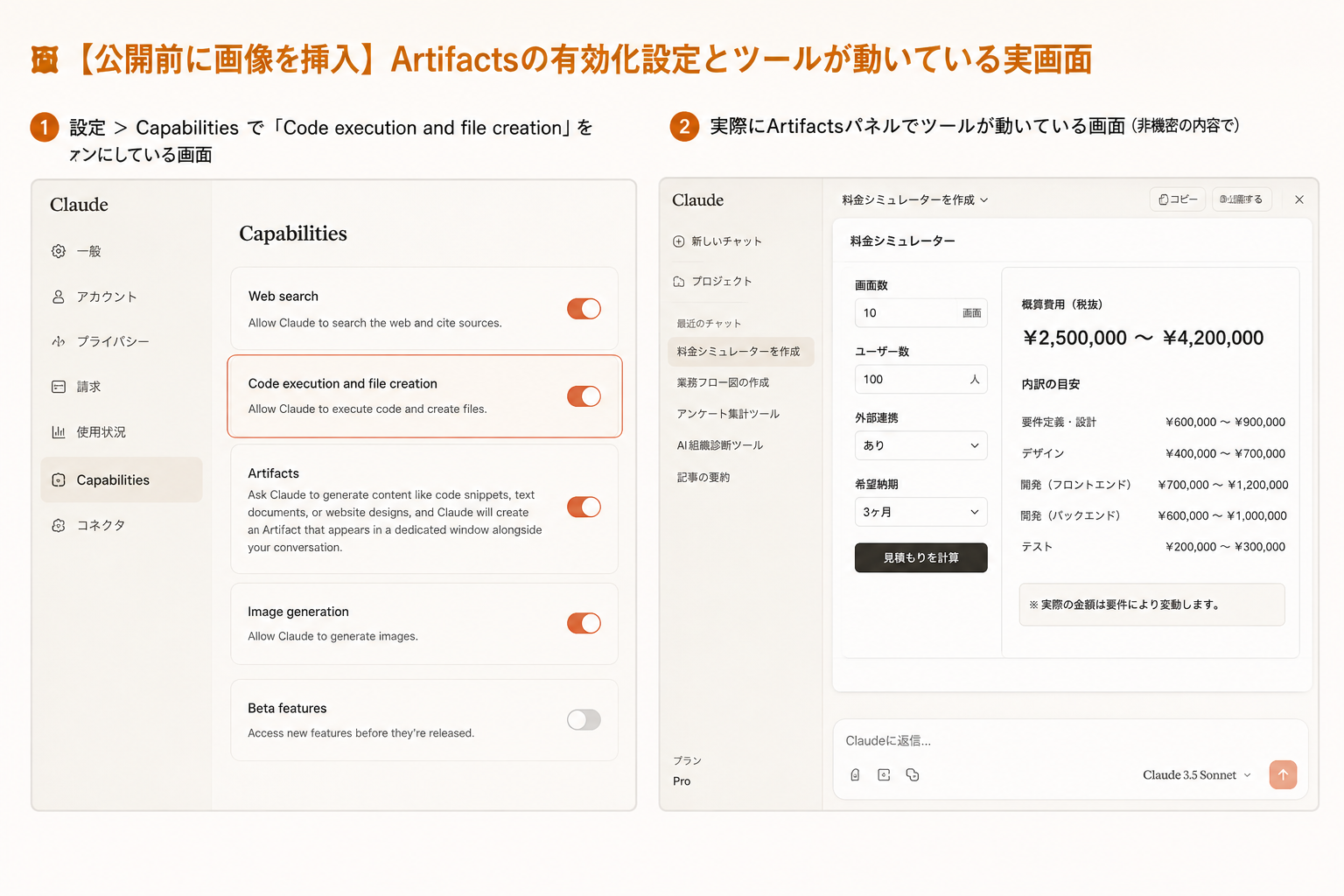The width and height of the screenshot is (1344, 896).
Task: Disable the Artifacts toggle
Action: click(584, 507)
